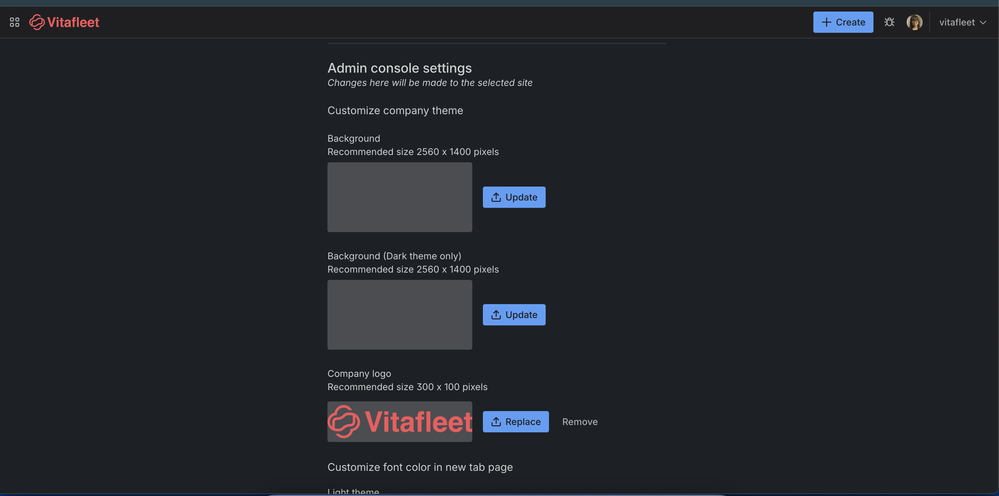Click Update for the Background image
999x496 pixels.
pyautogui.click(x=514, y=197)
